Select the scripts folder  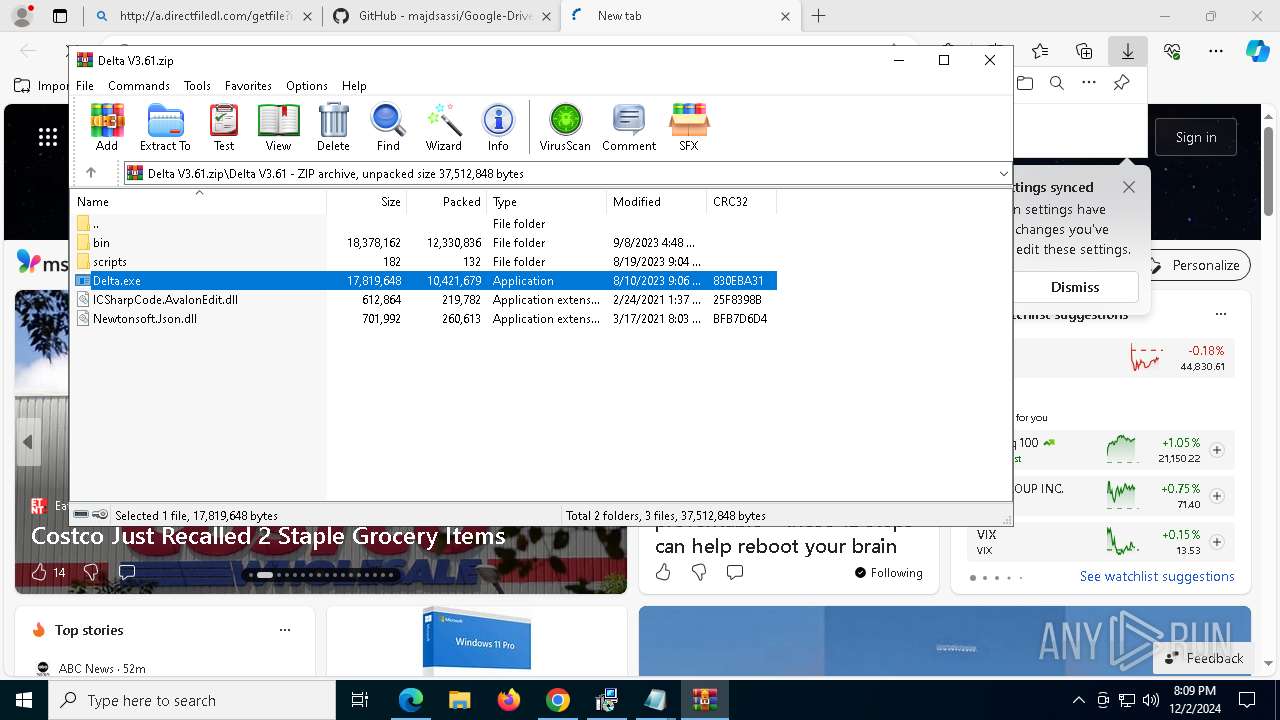click(424, 262)
